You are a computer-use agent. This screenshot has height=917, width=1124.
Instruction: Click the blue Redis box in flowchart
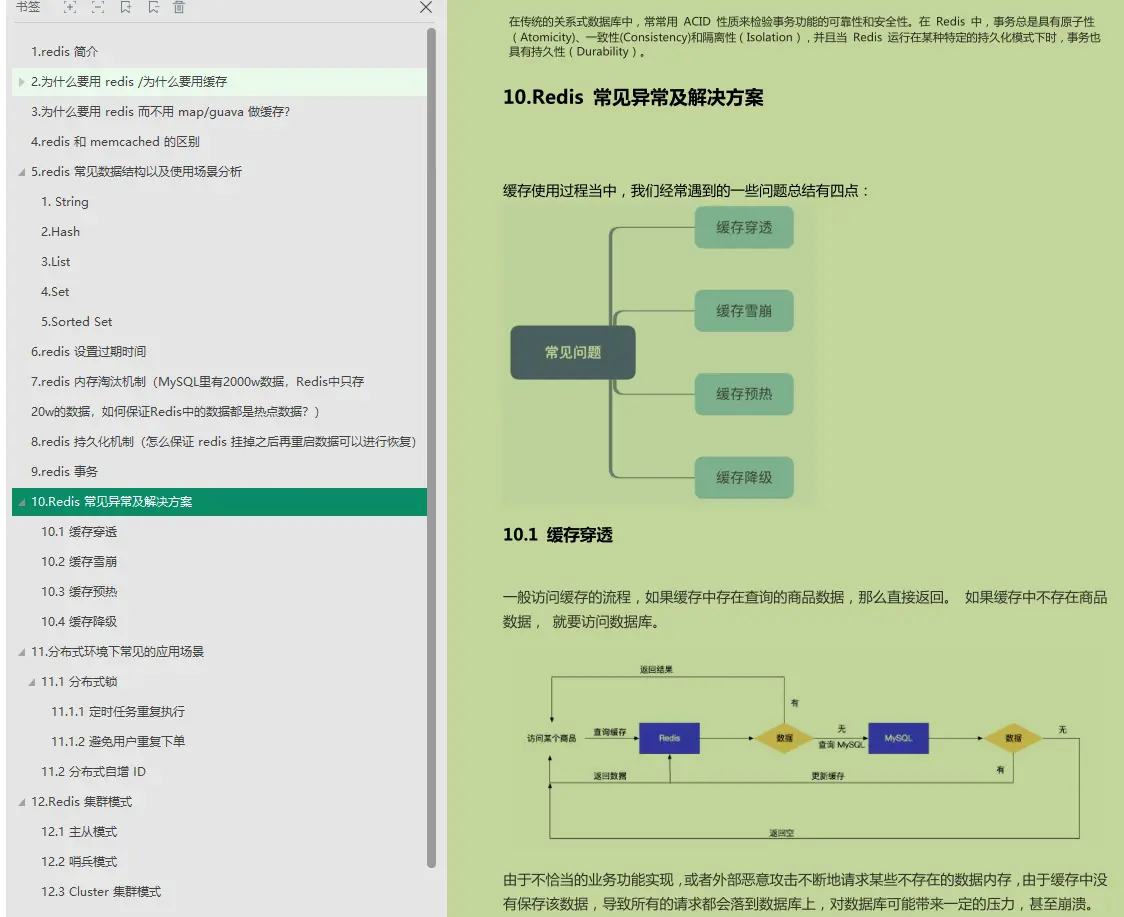coord(669,738)
